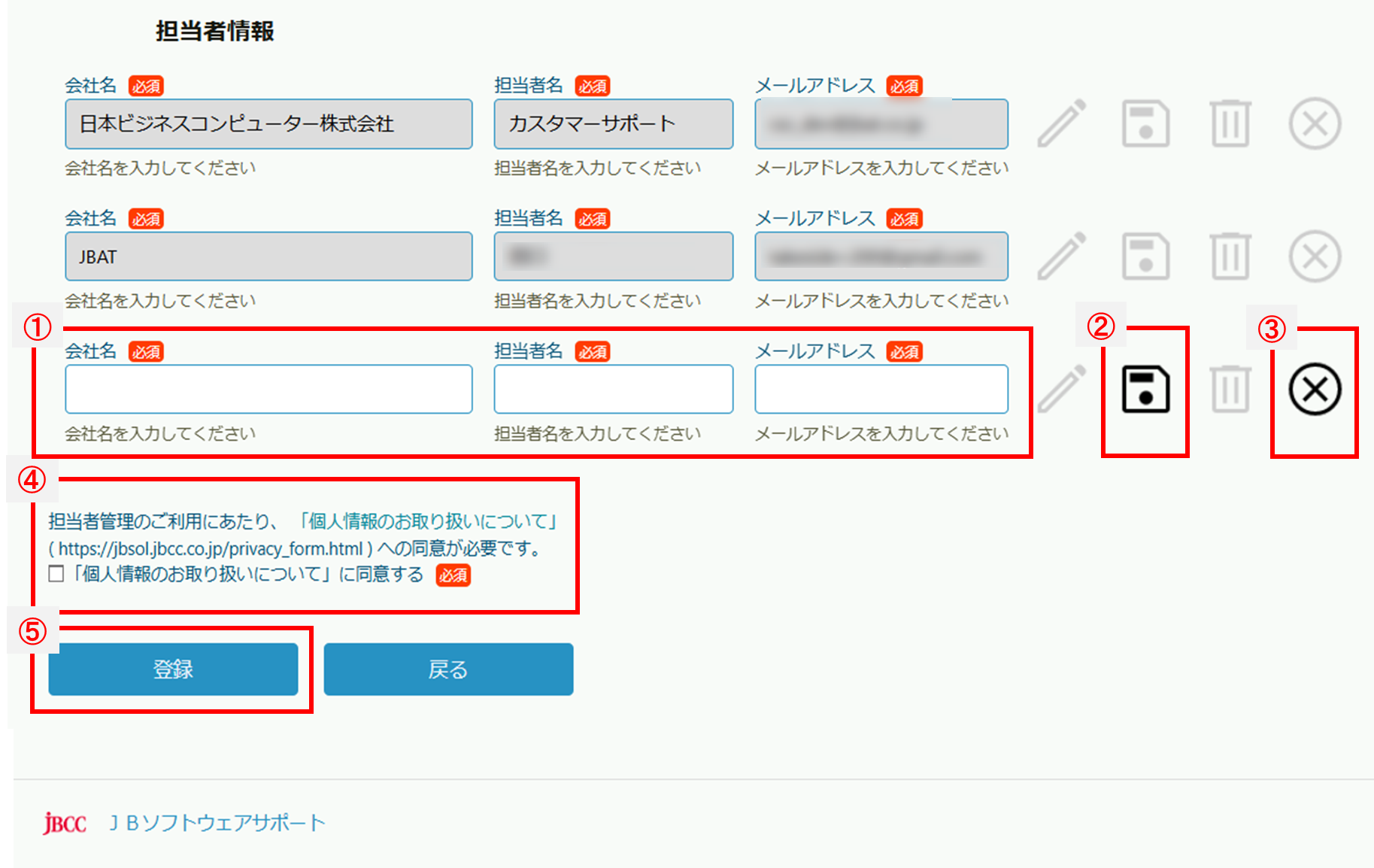Click the 登録 button
The height and width of the screenshot is (868, 1374).
click(173, 669)
